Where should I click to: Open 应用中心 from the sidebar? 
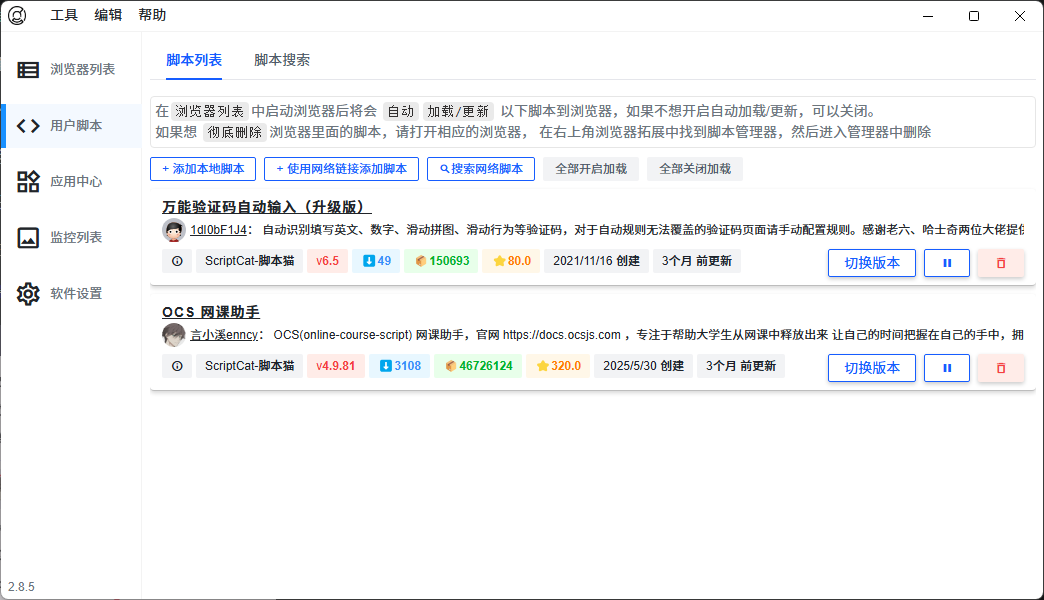click(70, 182)
